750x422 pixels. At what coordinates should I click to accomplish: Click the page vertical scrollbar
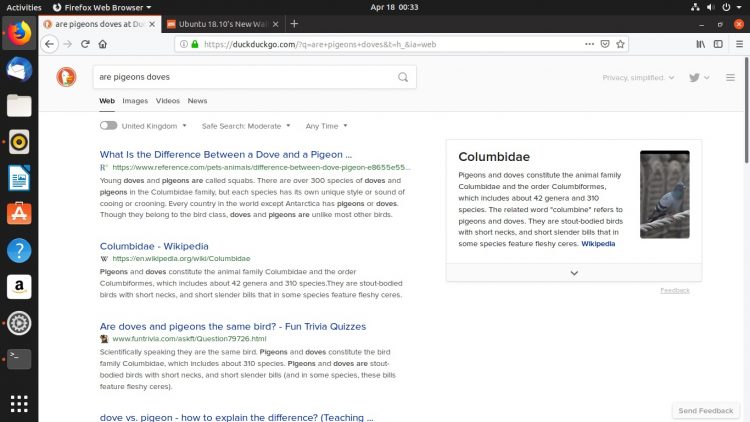pyautogui.click(x=746, y=110)
